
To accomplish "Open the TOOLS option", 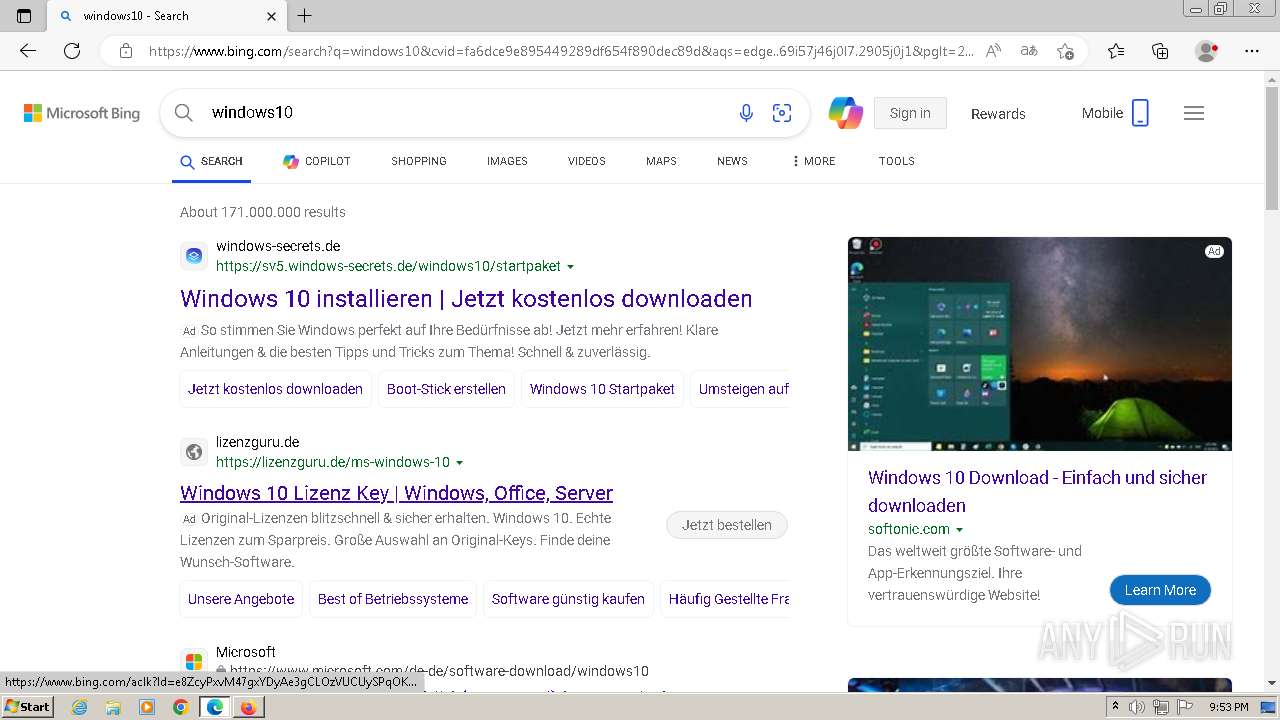I will click(897, 161).
